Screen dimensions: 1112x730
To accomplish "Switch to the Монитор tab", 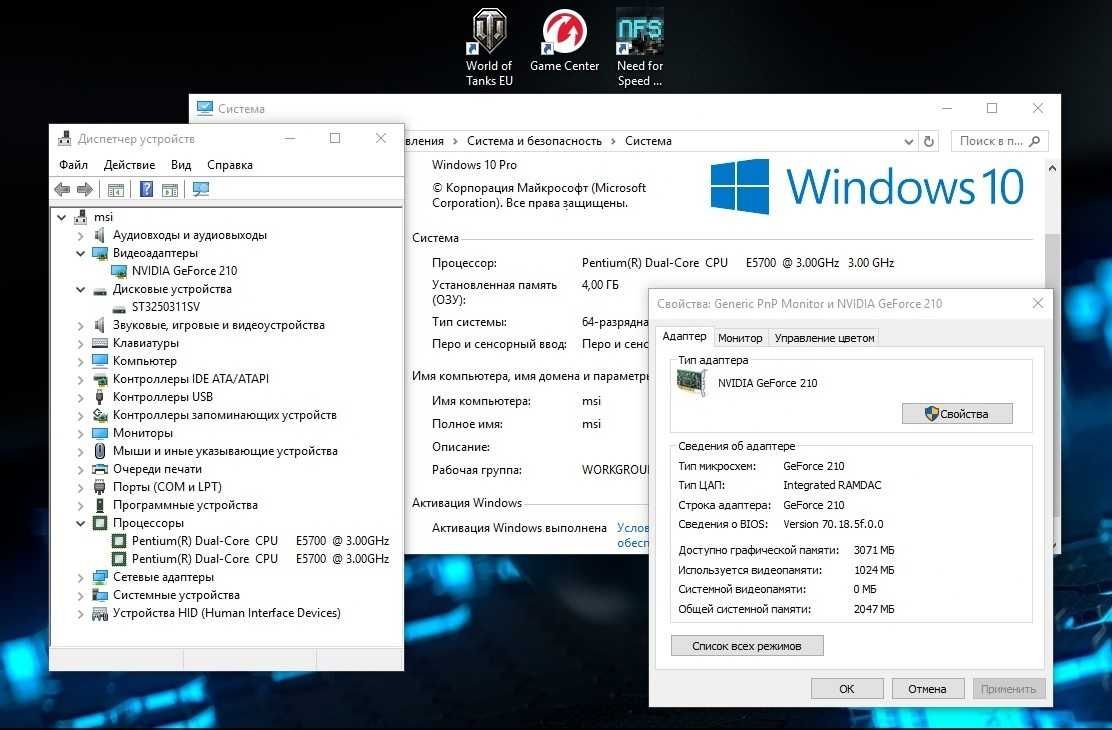I will click(740, 338).
